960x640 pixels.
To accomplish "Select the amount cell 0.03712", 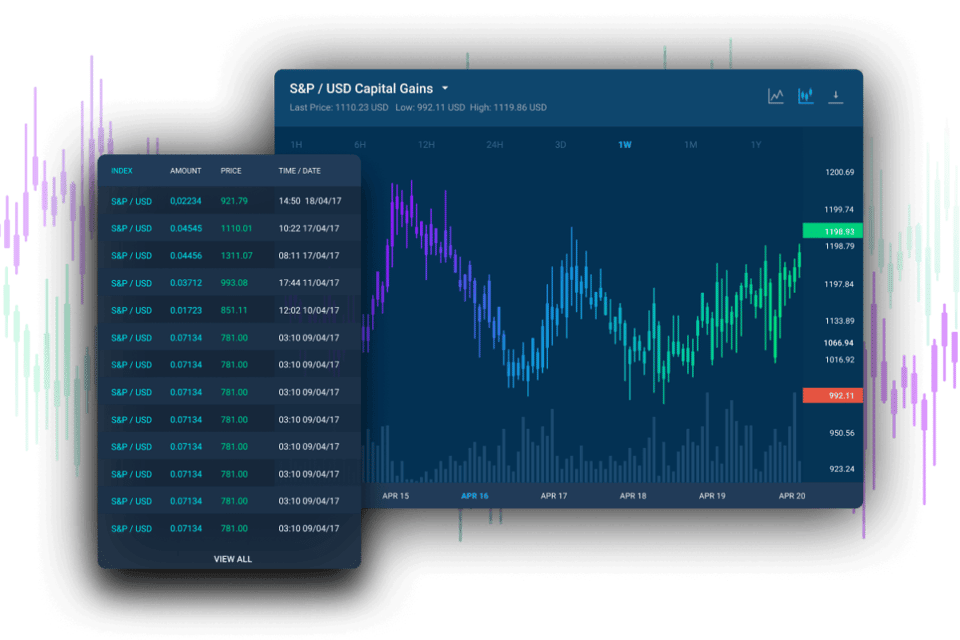I will (x=186, y=283).
